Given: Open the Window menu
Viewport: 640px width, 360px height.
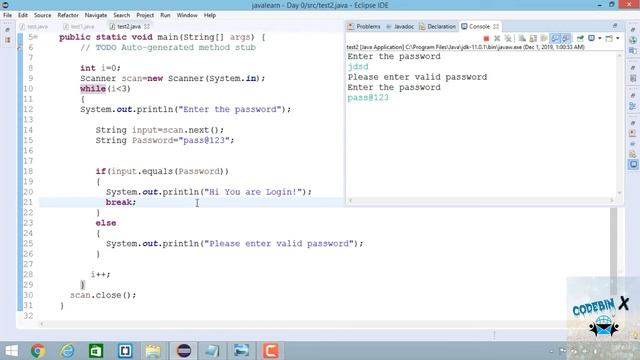Looking at the screenshot, I should [x=187, y=15].
